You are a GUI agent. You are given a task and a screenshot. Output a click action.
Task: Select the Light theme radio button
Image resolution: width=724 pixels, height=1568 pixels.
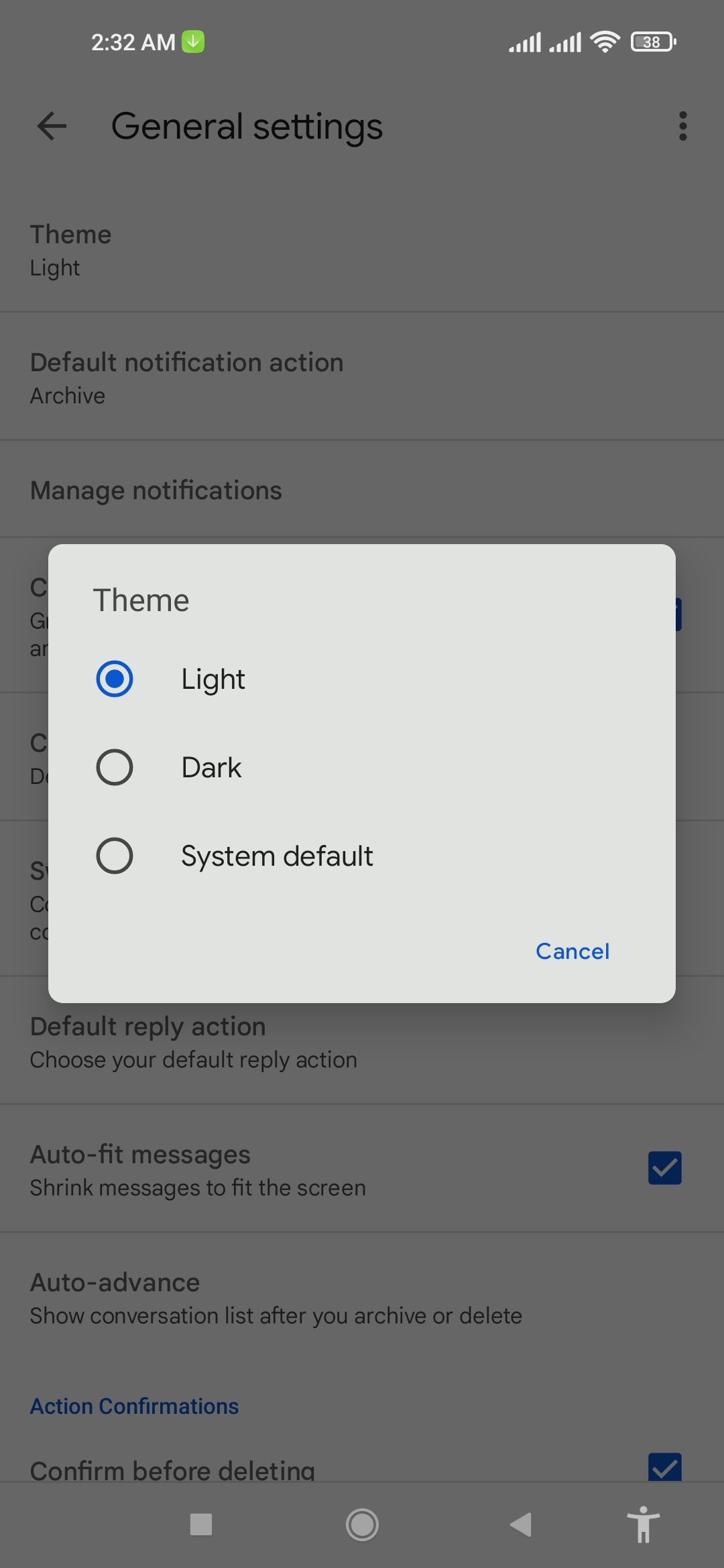click(115, 679)
